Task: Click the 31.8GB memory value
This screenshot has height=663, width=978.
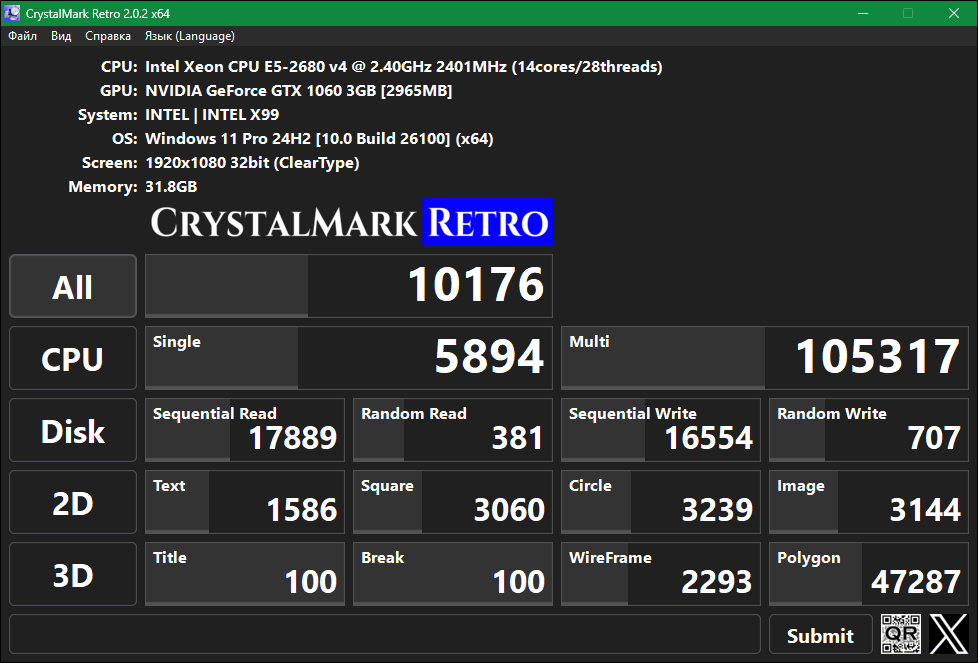Action: tap(171, 187)
